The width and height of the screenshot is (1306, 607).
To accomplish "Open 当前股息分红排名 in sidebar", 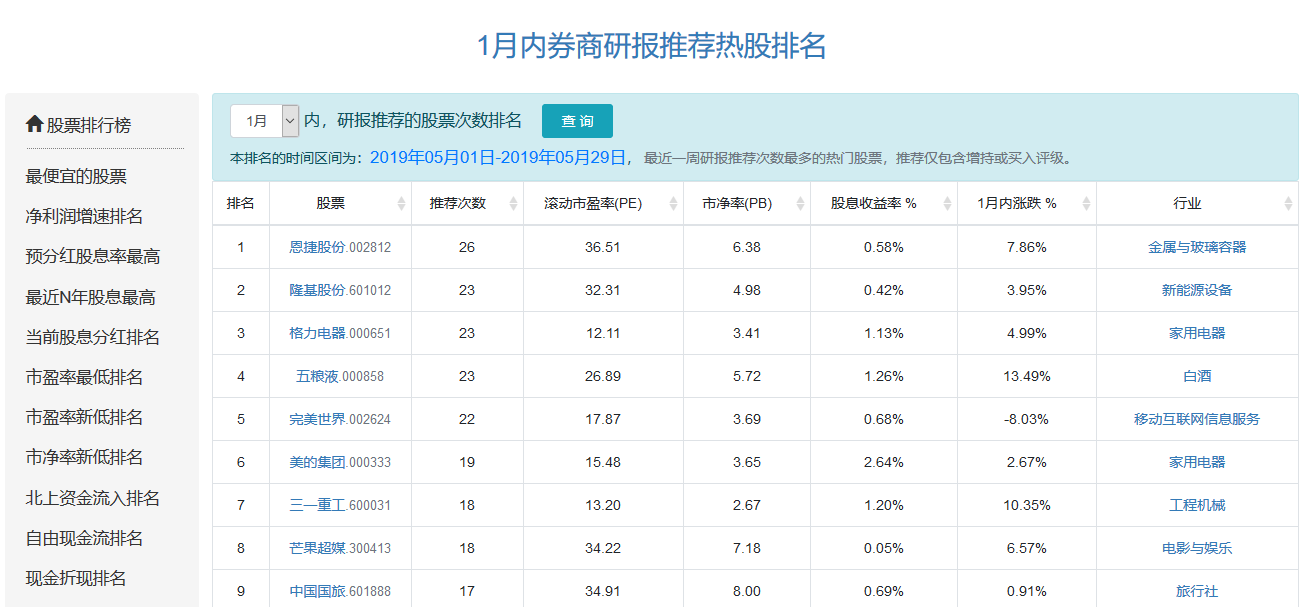I will tap(92, 338).
